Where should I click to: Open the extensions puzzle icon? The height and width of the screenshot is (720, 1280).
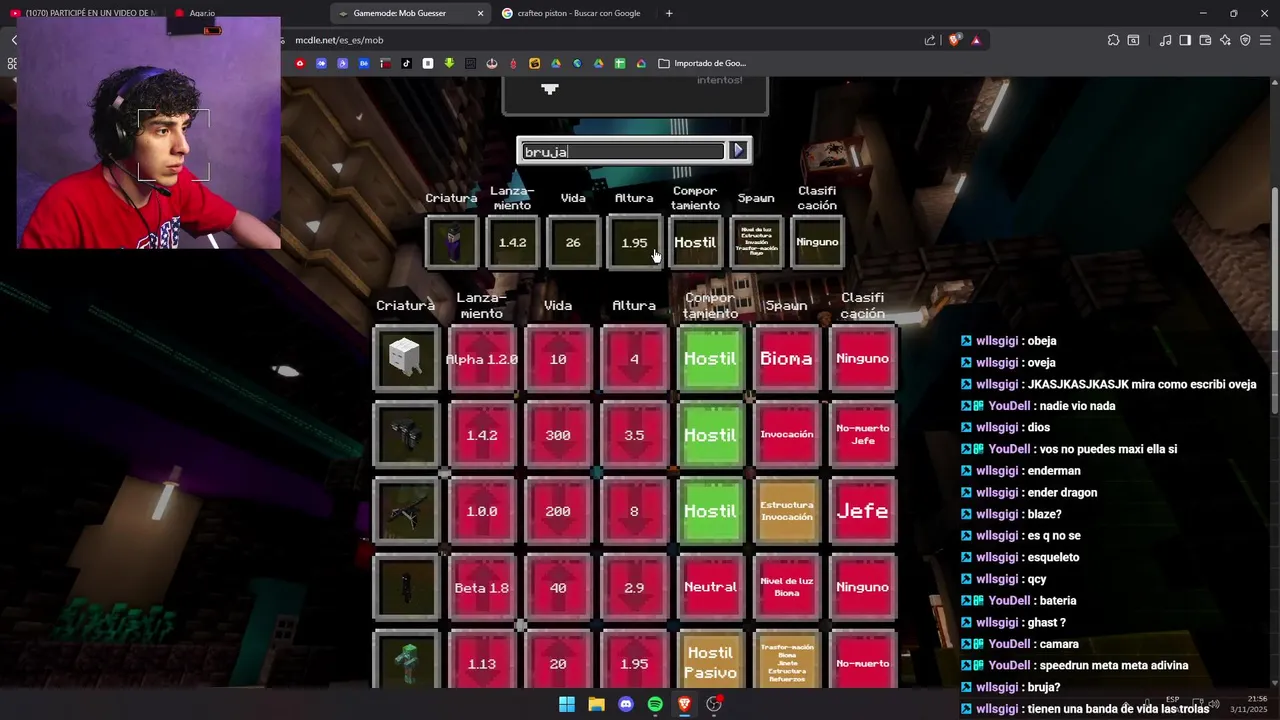1113,40
